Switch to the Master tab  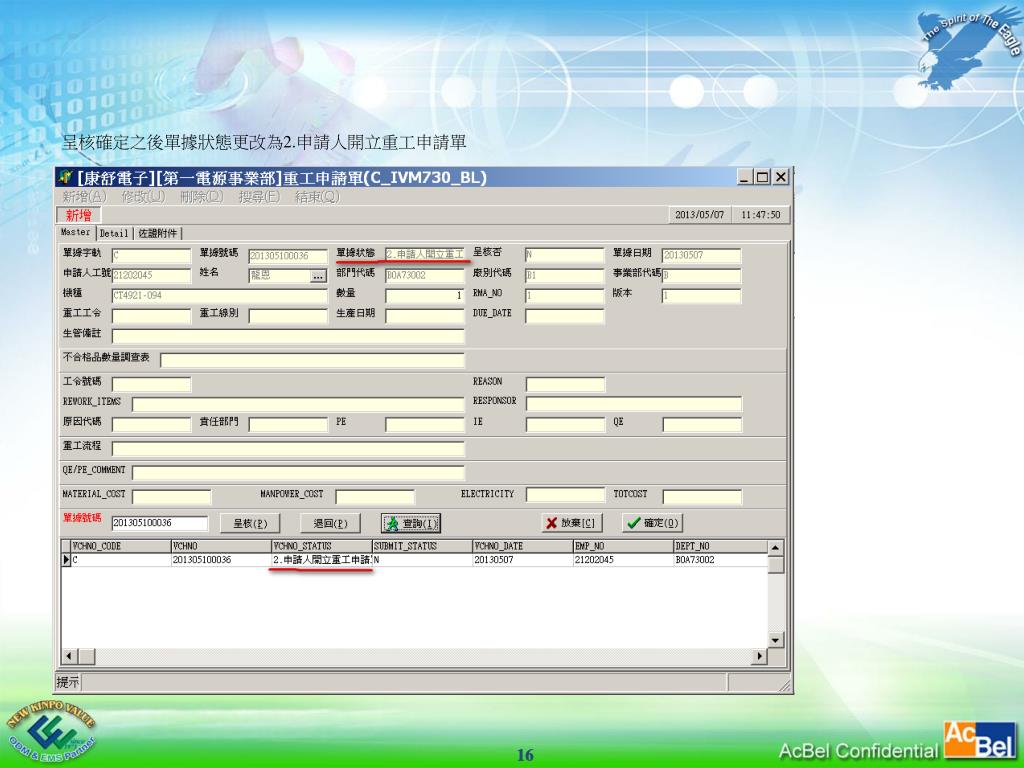pyautogui.click(x=76, y=232)
